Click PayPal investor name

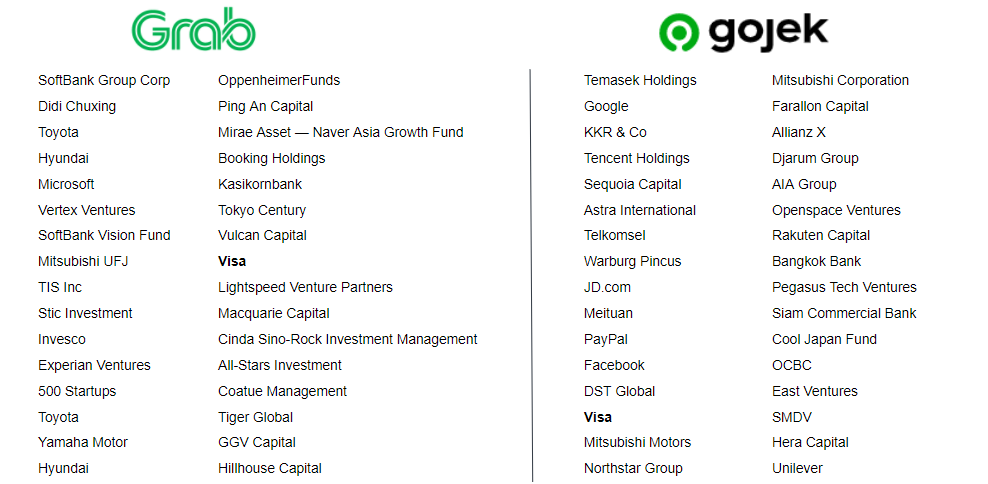point(606,339)
